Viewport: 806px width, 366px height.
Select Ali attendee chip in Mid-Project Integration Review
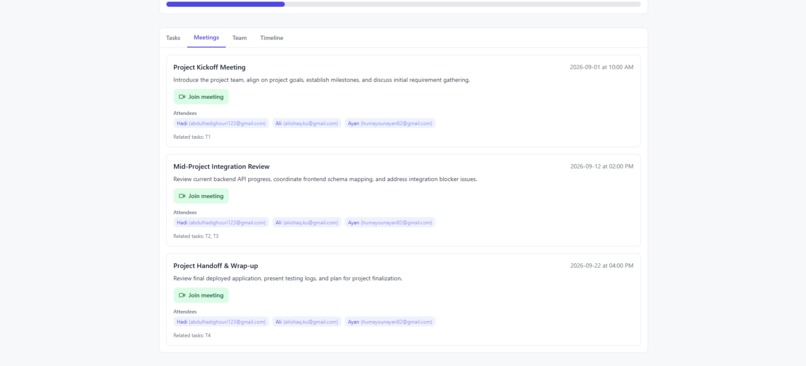307,223
